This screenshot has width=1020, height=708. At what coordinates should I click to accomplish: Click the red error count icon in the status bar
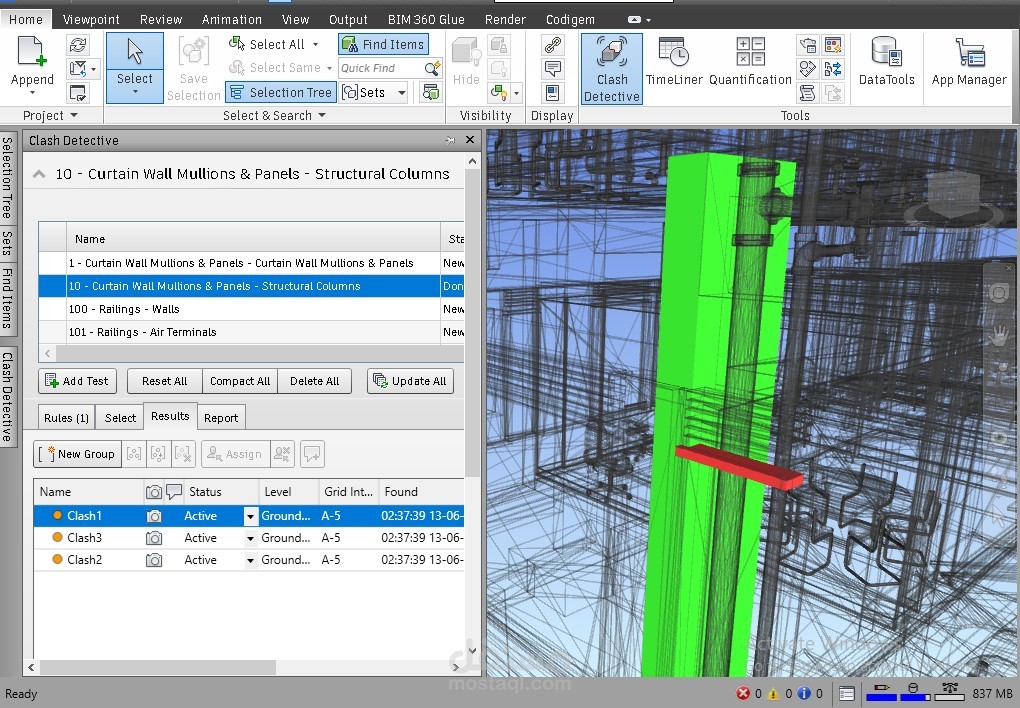point(742,694)
